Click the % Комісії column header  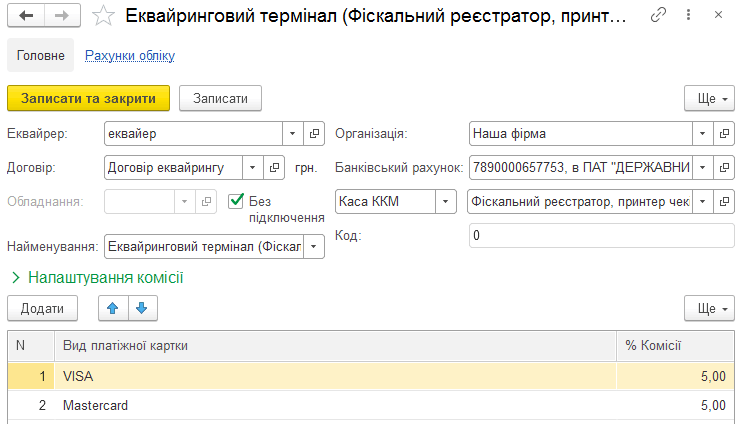(x=675, y=346)
